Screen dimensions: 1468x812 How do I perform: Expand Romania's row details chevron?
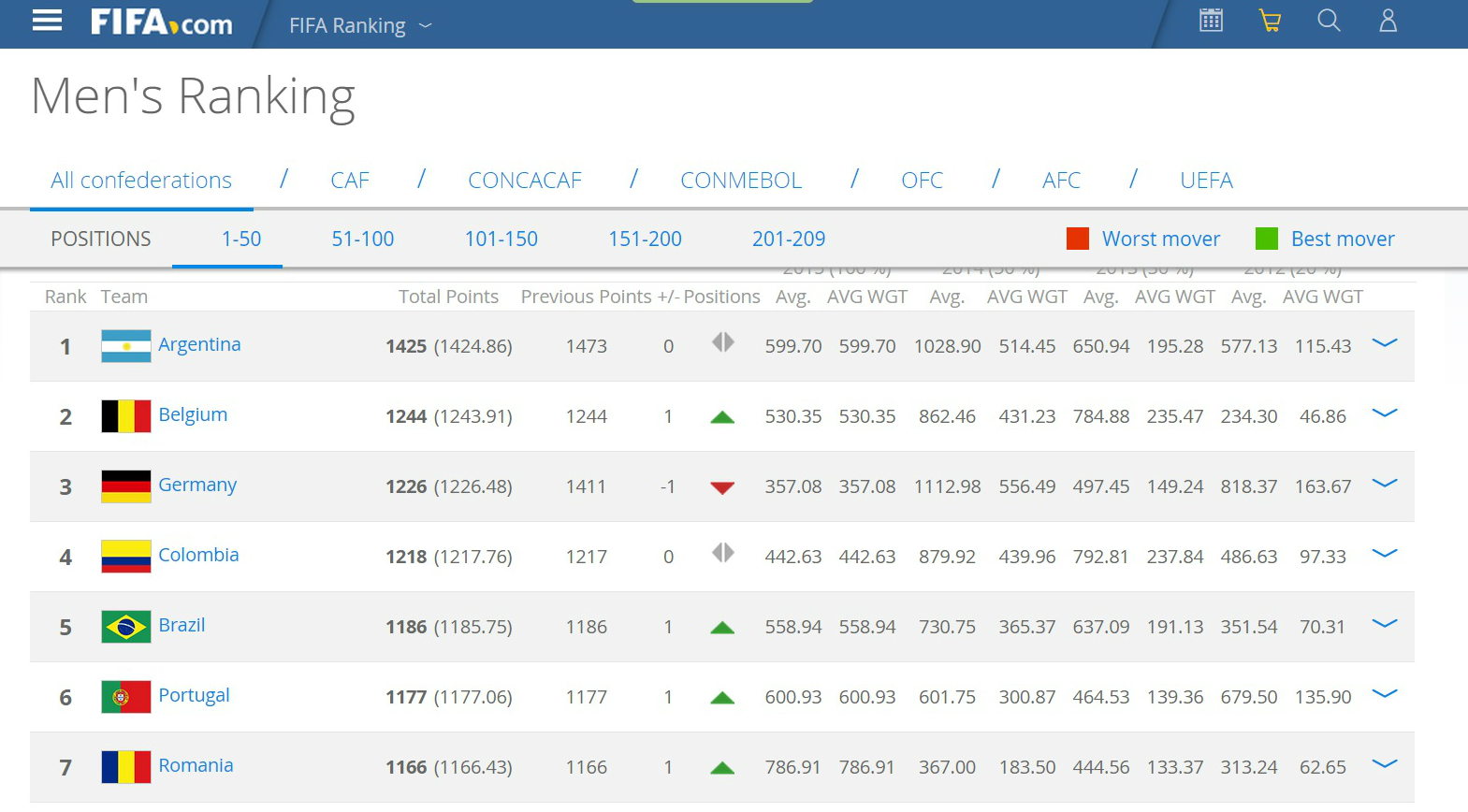(1384, 764)
